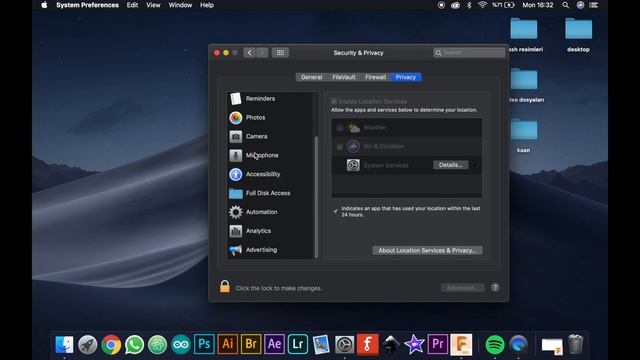Show all preferences grid button
Image resolution: width=640 pixels, height=360 pixels.
(x=280, y=53)
